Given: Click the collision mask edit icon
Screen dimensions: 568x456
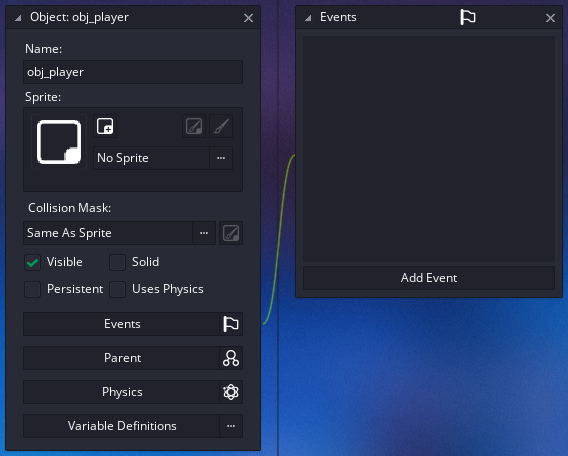Looking at the screenshot, I should coord(231,233).
